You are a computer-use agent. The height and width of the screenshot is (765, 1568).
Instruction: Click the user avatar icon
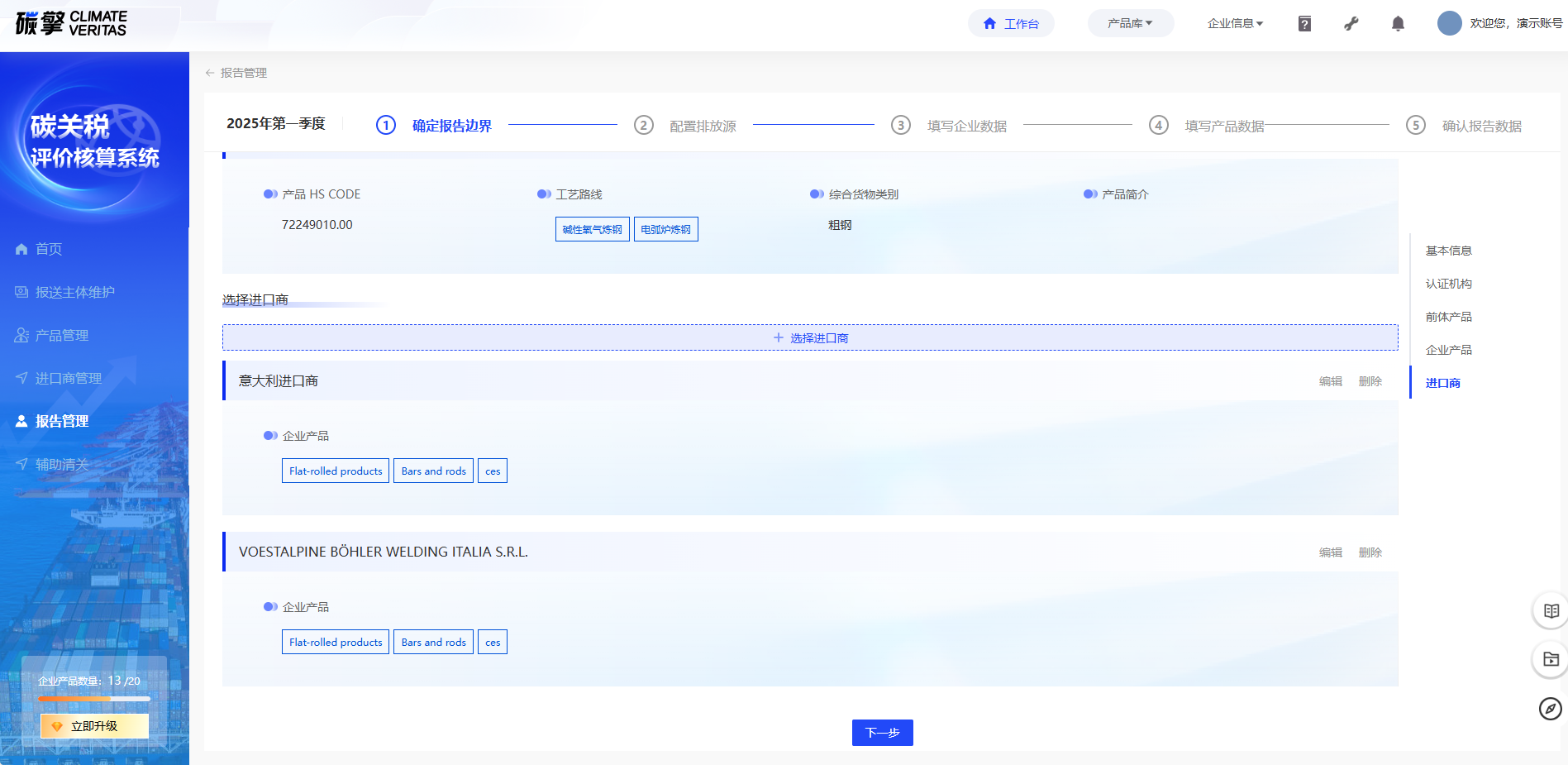1449,23
